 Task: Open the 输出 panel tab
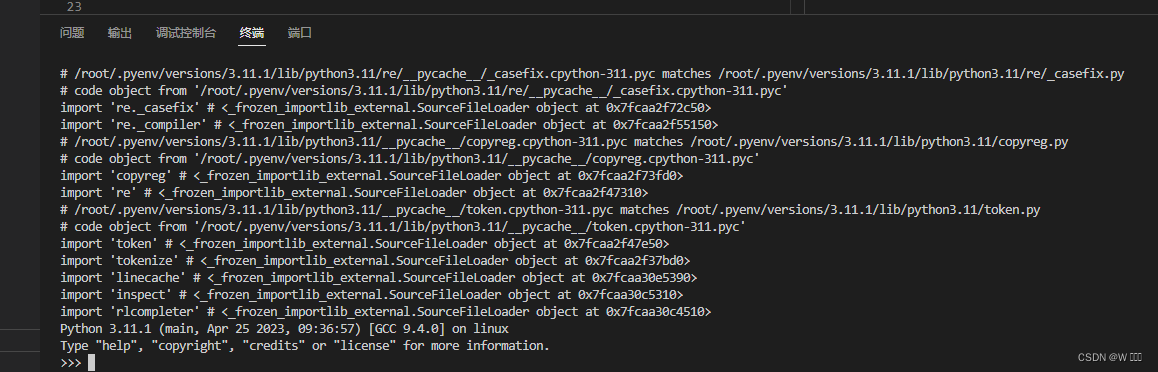120,32
